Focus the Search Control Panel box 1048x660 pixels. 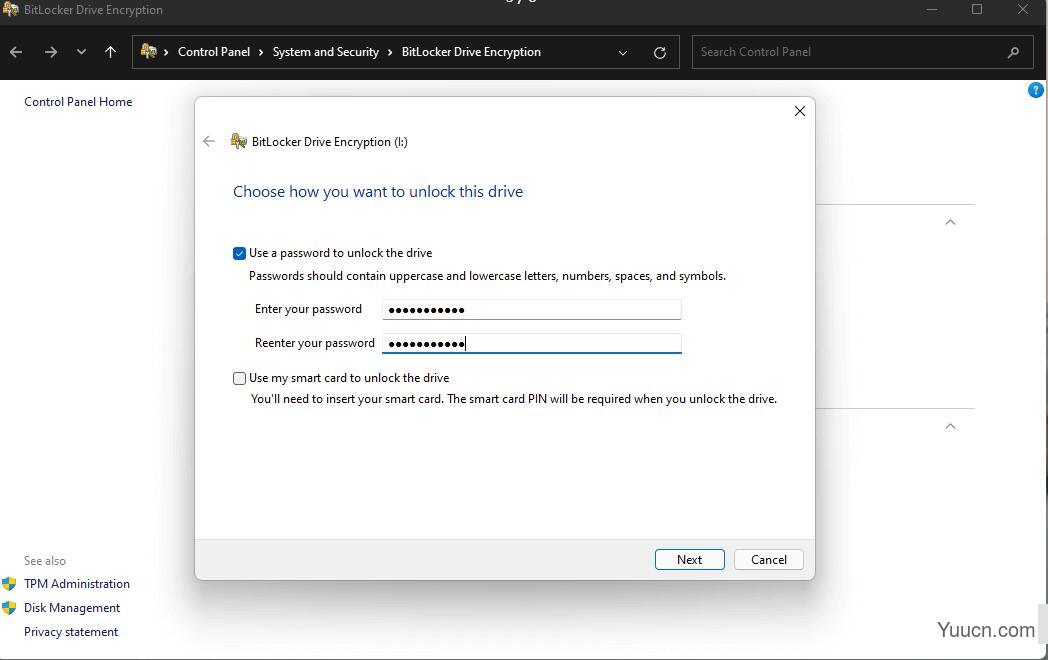click(862, 52)
